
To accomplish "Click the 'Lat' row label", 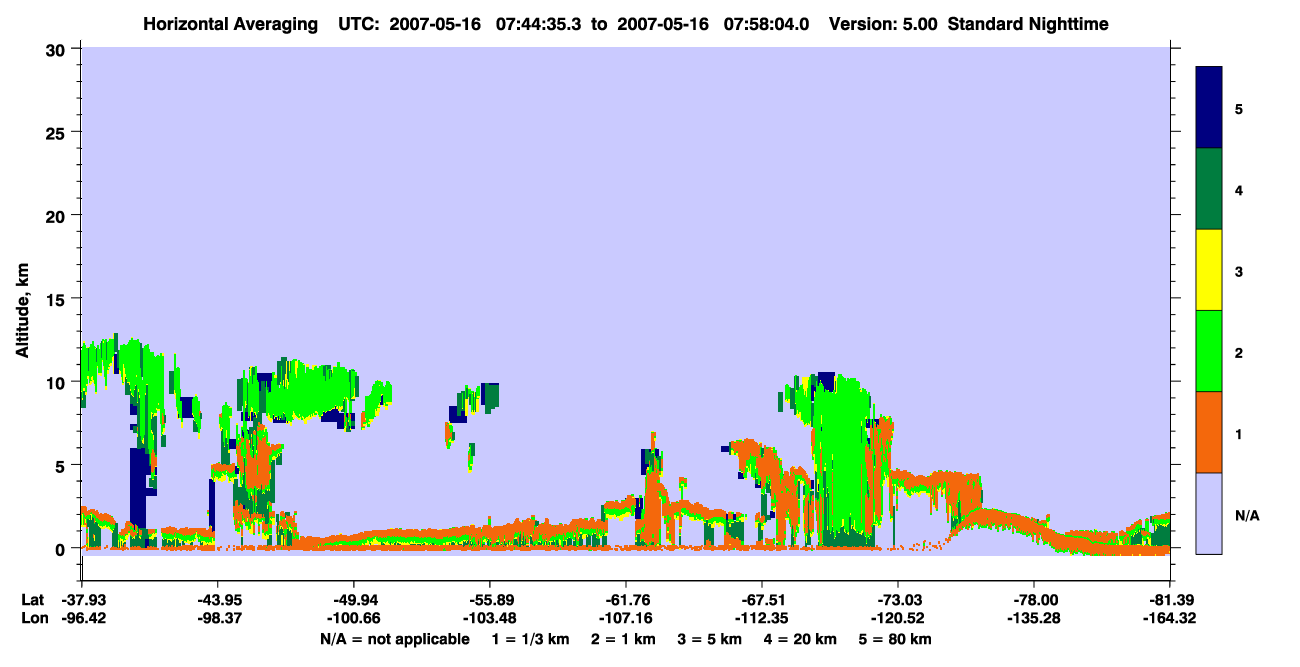I will (32, 600).
